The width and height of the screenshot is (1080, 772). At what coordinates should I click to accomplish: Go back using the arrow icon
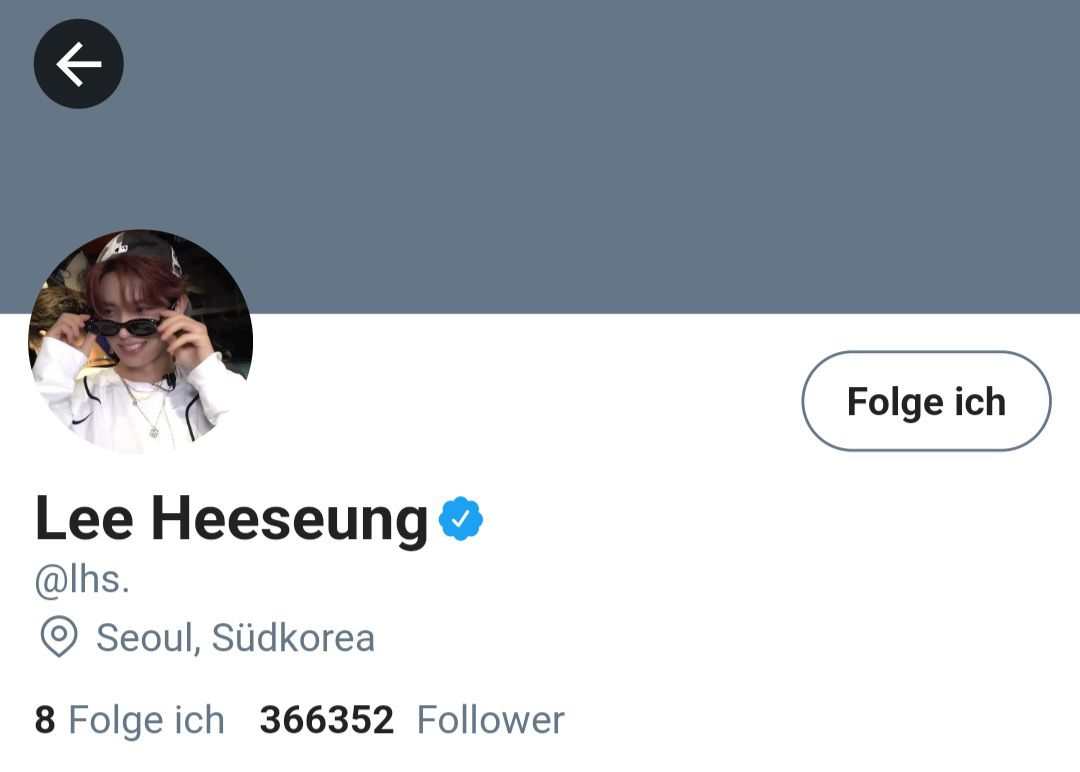point(79,64)
